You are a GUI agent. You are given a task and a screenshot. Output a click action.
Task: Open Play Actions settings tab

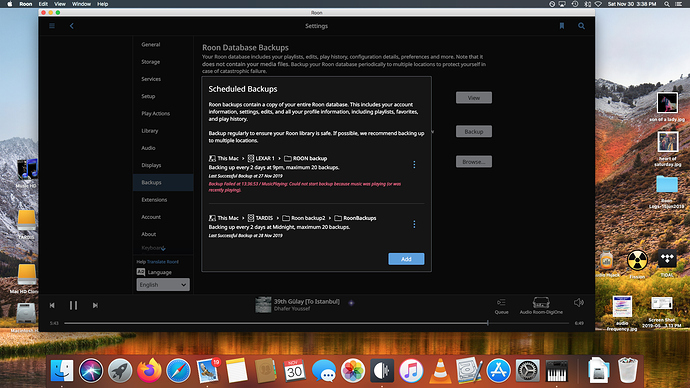pos(155,113)
